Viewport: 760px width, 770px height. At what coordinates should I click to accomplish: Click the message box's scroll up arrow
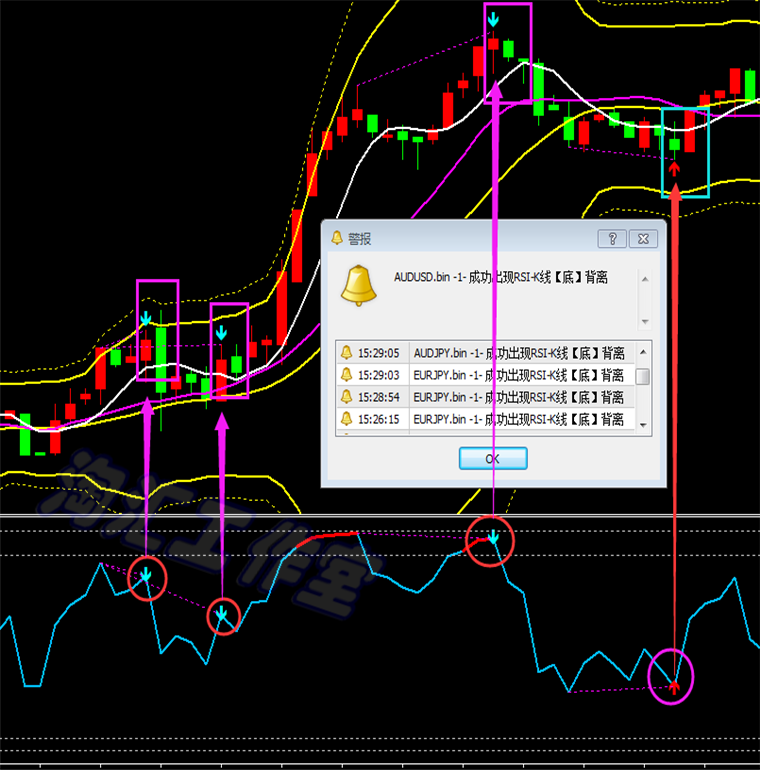(645, 279)
